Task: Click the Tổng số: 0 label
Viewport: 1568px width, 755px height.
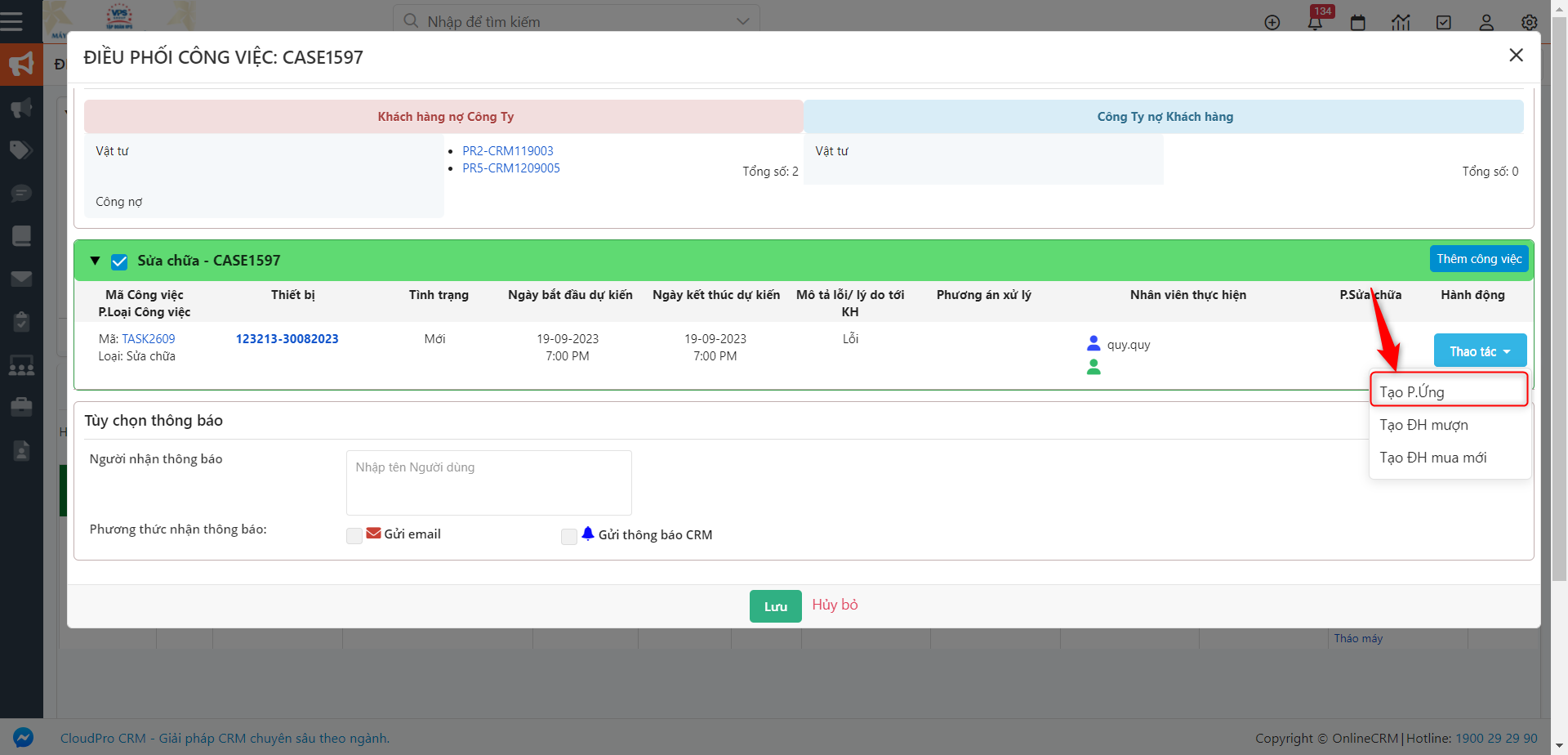Action: click(x=1490, y=171)
